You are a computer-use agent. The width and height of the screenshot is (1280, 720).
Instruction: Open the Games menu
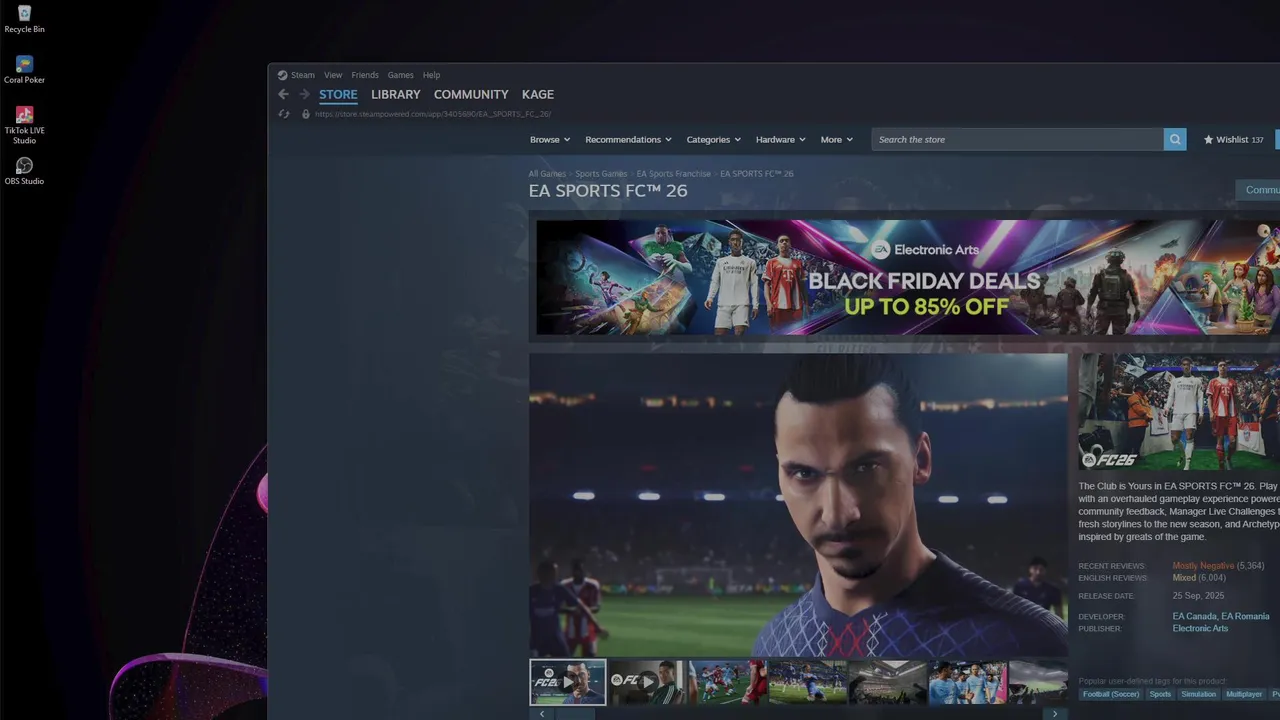[x=401, y=75]
